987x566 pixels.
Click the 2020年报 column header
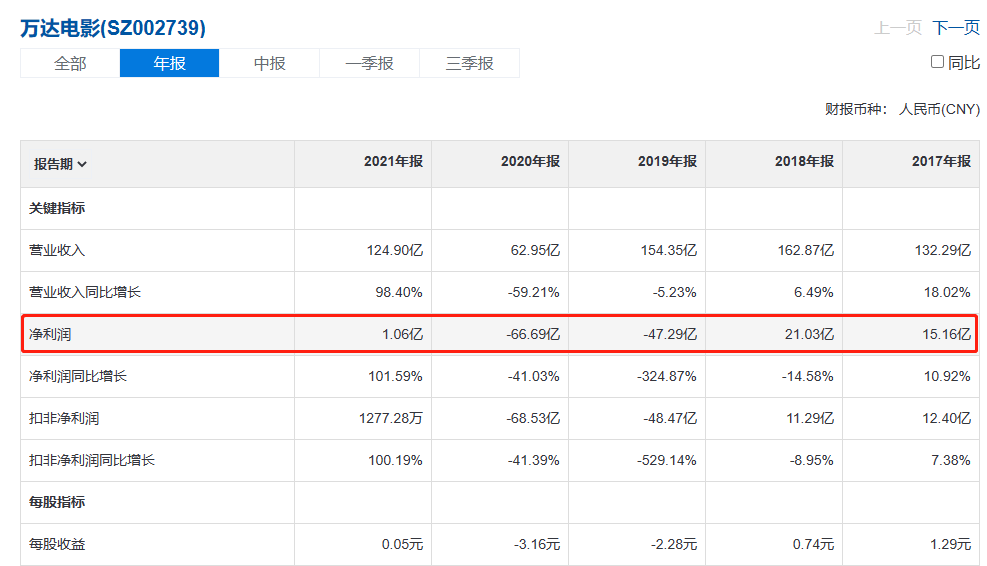point(530,162)
